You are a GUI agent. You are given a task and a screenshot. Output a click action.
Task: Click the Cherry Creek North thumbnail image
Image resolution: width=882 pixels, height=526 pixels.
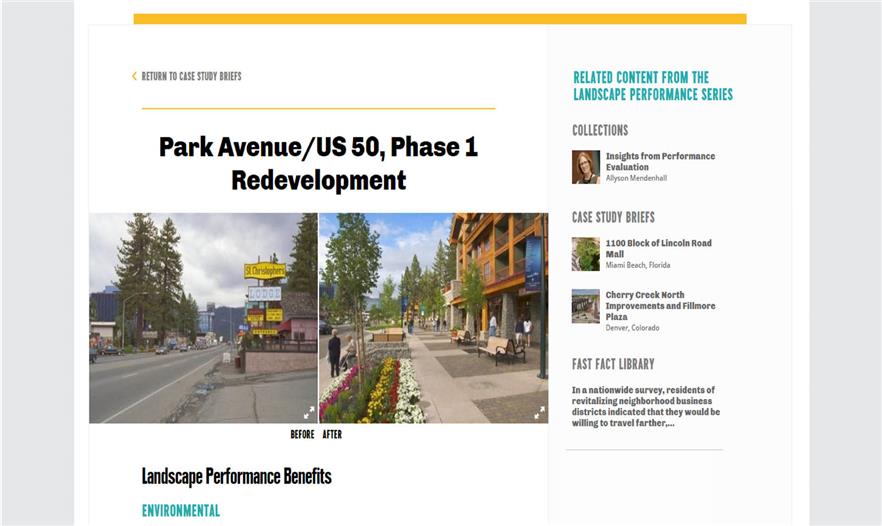pos(586,306)
